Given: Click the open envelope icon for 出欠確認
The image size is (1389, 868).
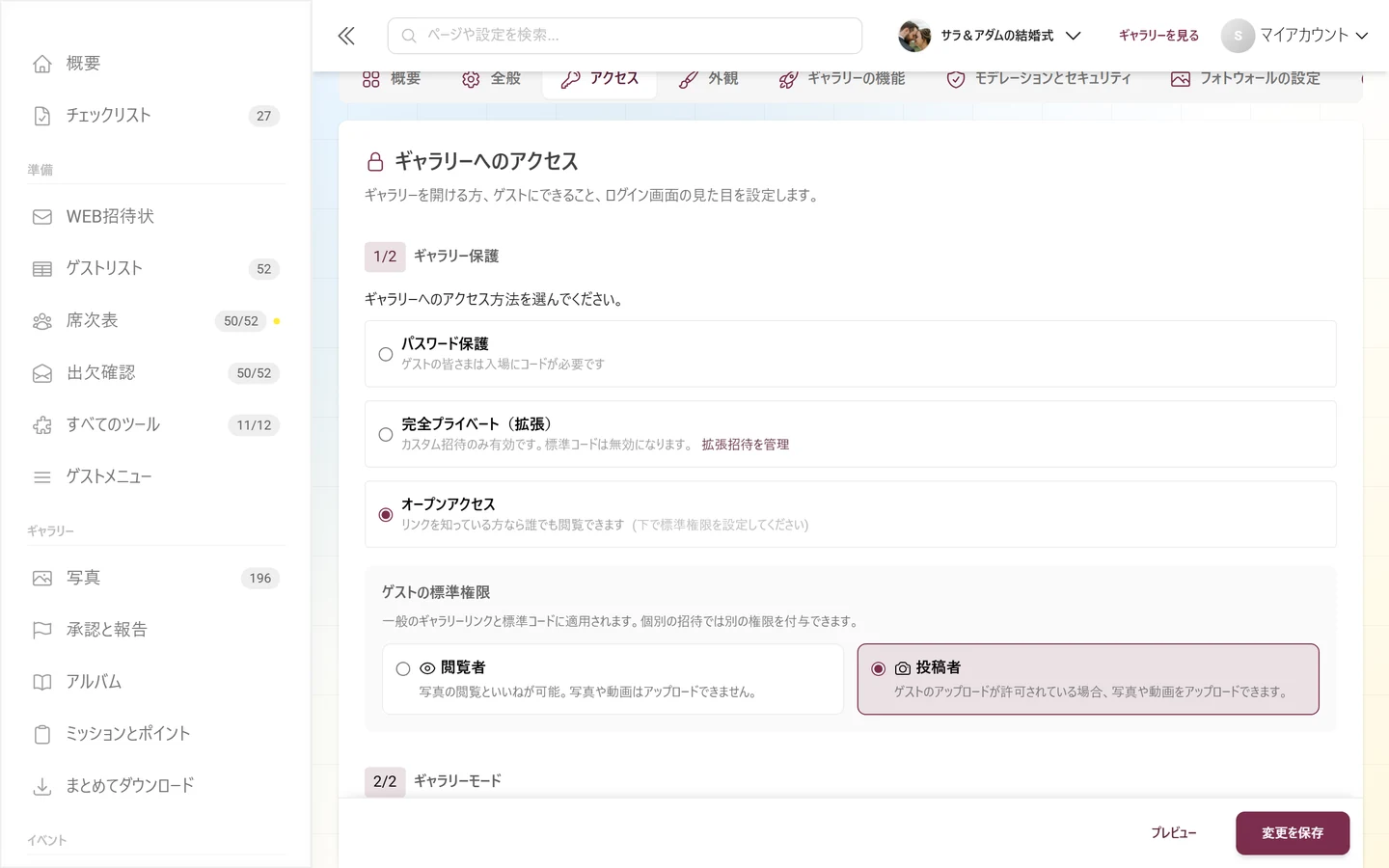Looking at the screenshot, I should tap(42, 373).
